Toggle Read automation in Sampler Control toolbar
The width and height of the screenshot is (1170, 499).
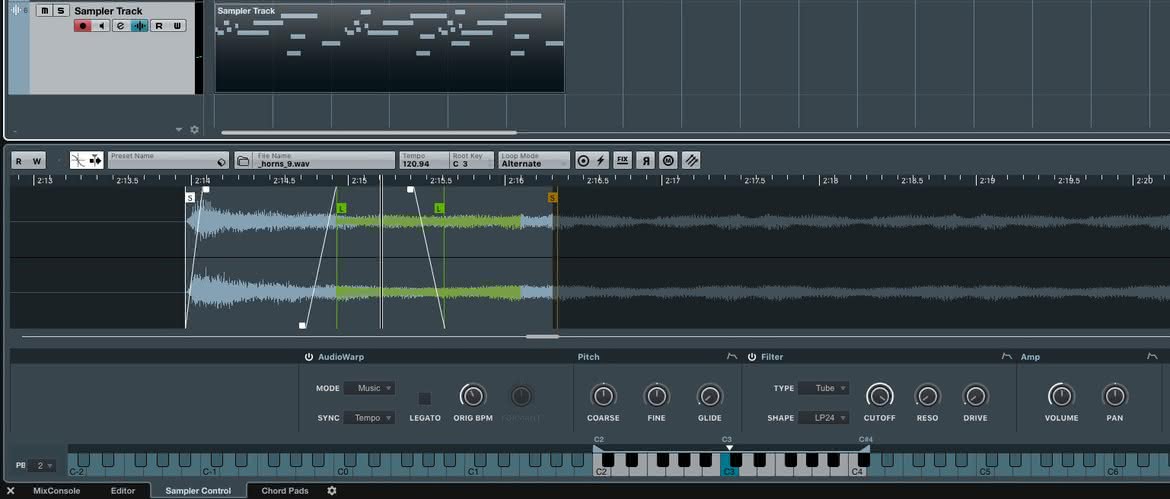click(19, 160)
